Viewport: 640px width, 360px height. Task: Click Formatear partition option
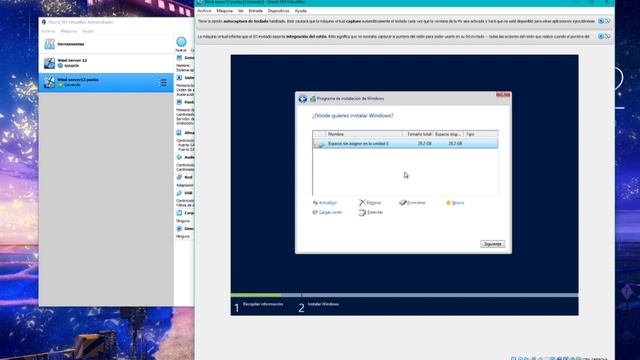[x=413, y=203]
